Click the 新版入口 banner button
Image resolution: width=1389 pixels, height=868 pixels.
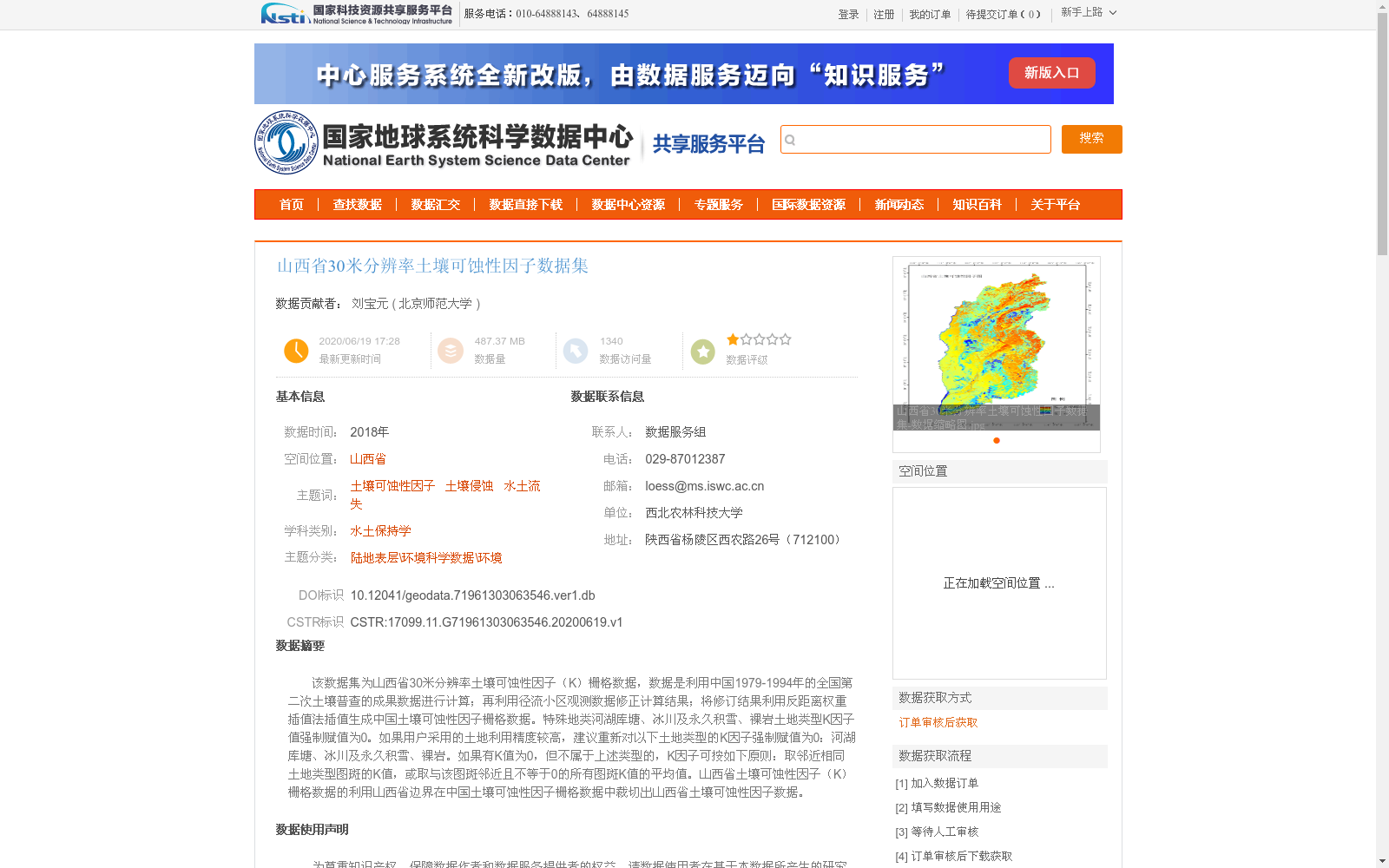(x=1051, y=73)
